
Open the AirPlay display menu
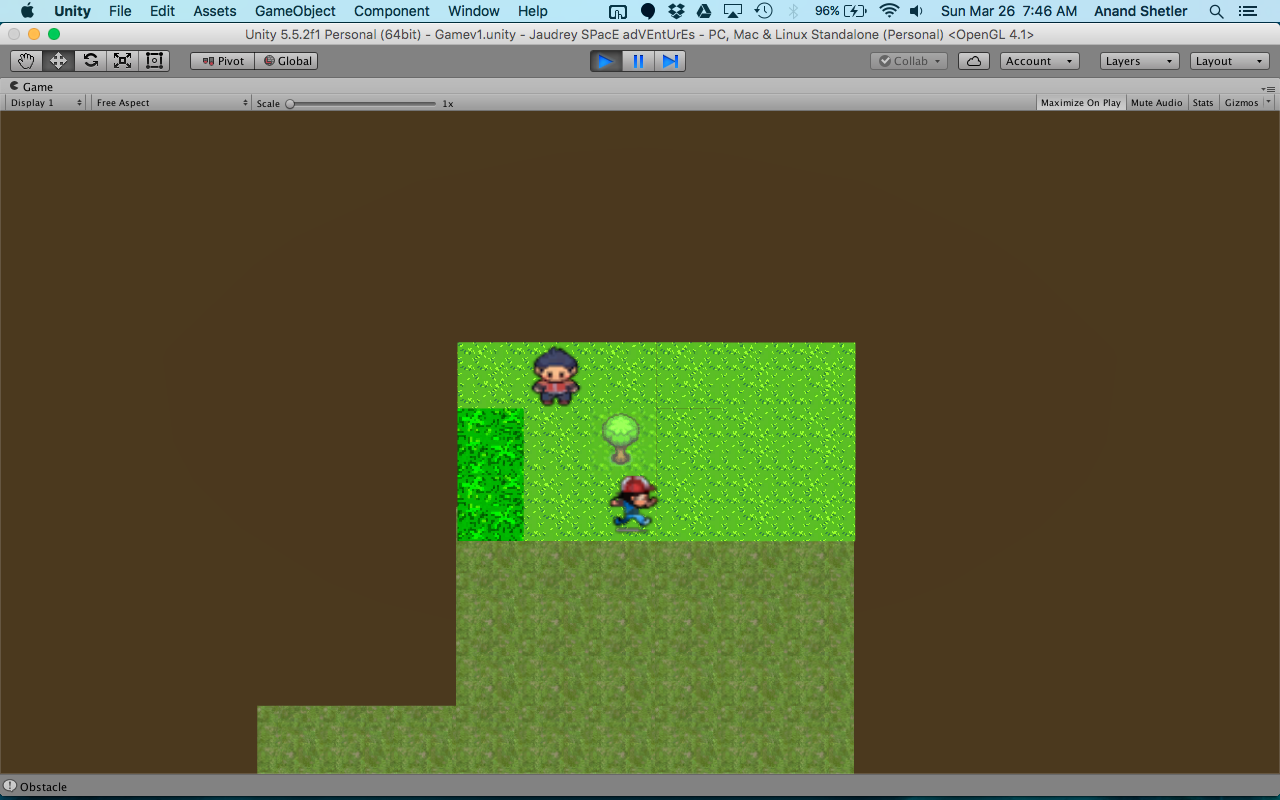[x=733, y=11]
